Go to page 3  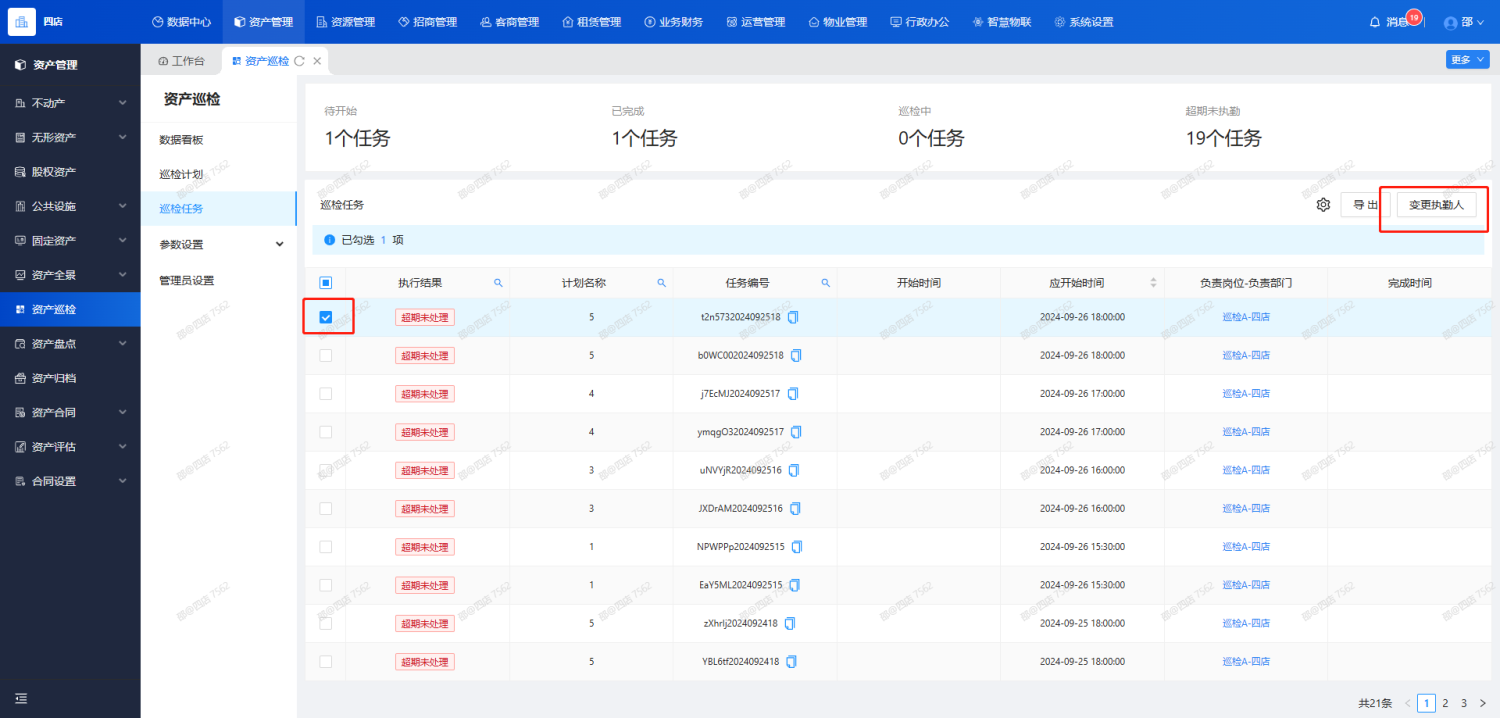pos(1464,703)
